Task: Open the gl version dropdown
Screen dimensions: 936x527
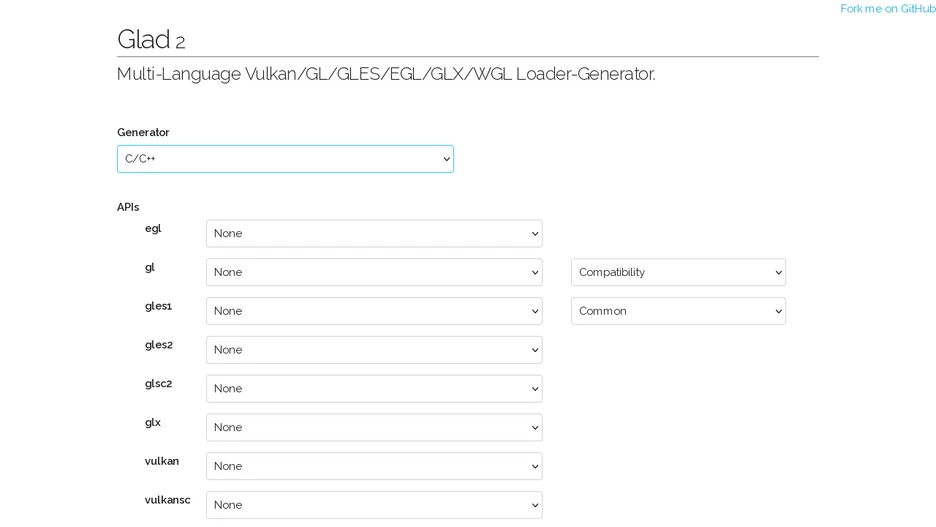Action: (374, 272)
